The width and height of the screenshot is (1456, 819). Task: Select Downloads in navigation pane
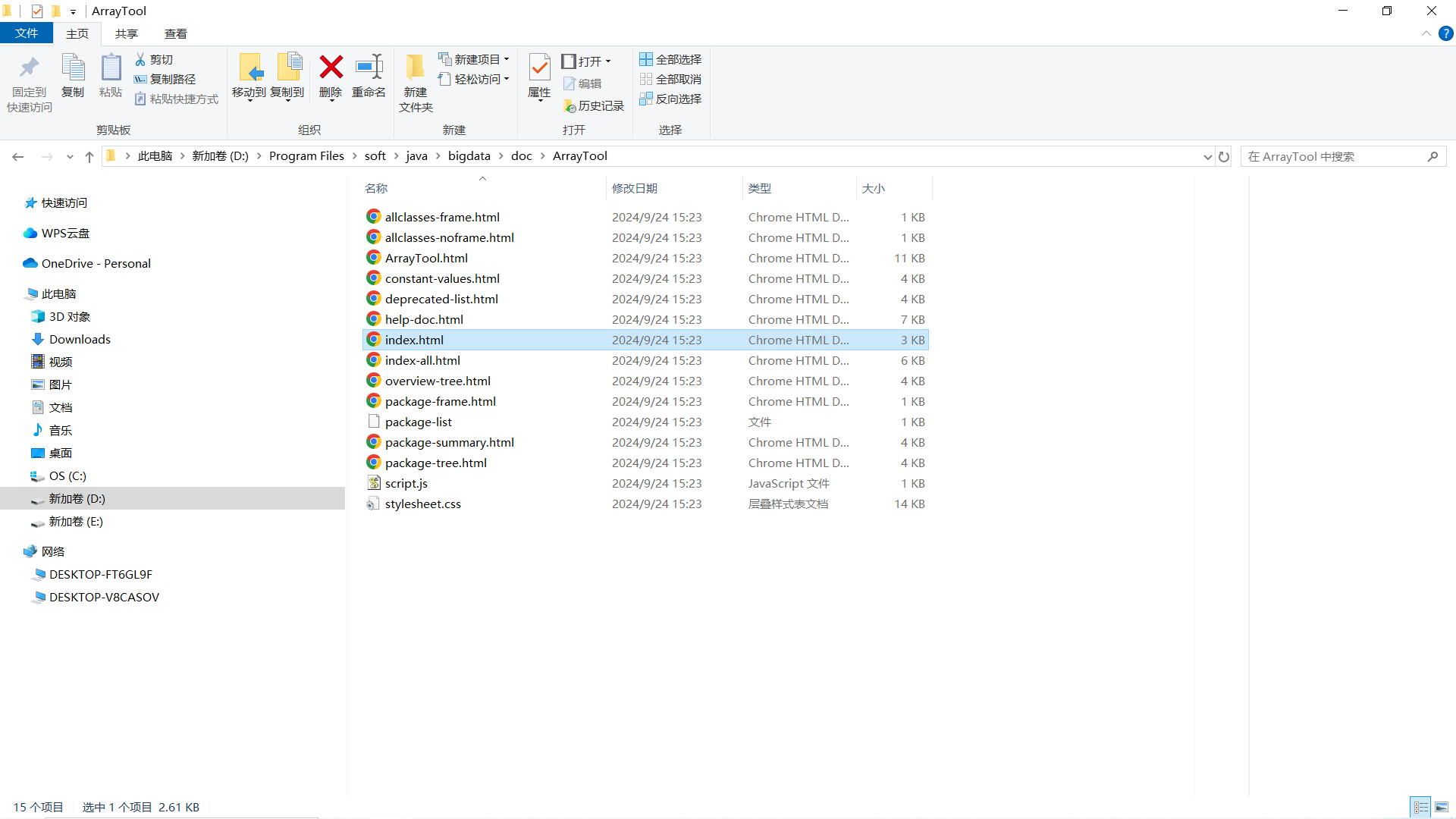click(x=80, y=339)
